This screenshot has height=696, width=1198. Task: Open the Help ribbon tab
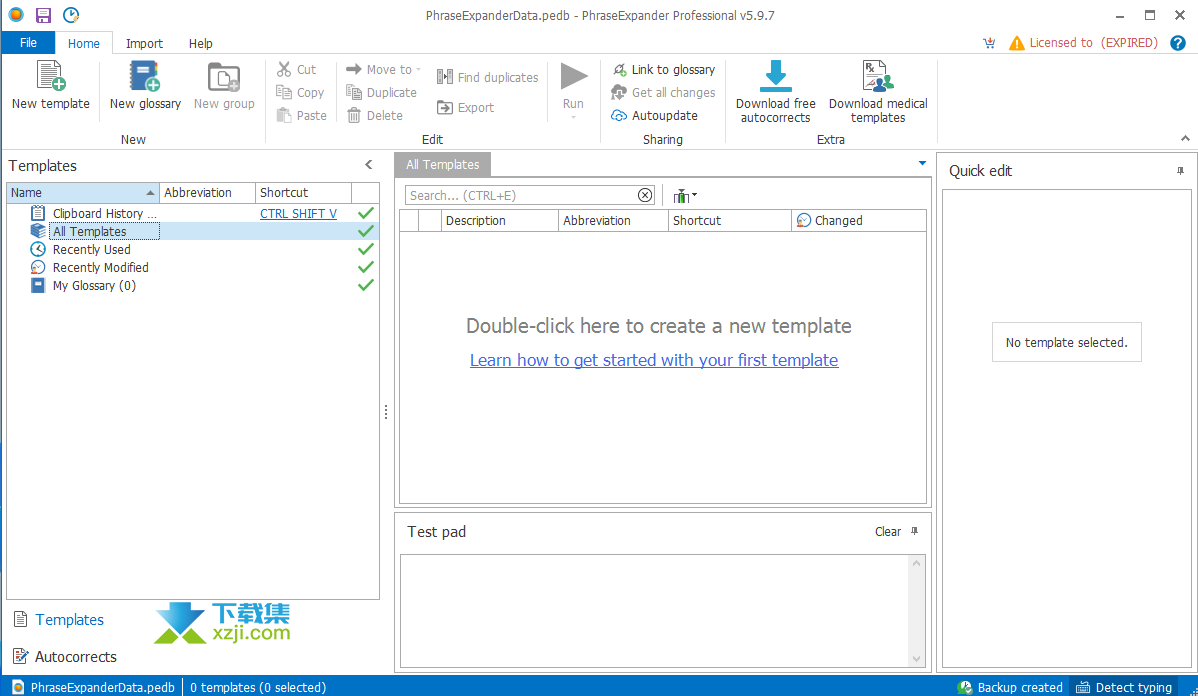pos(200,44)
